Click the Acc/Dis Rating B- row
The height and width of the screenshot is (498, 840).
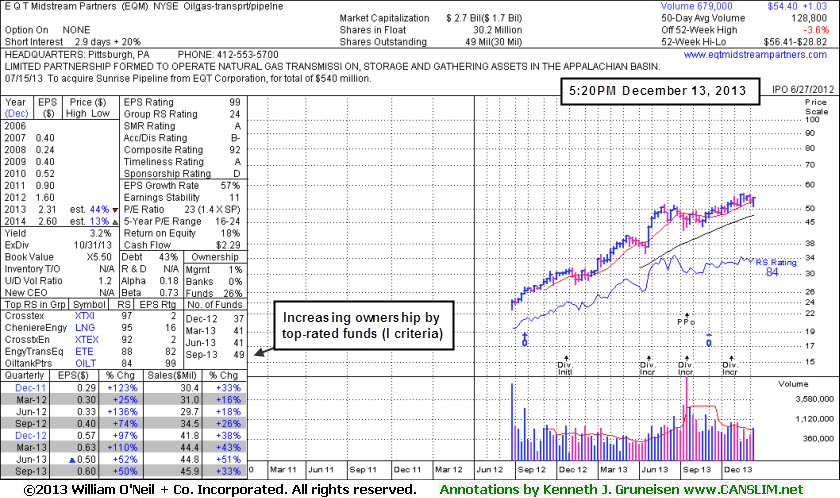pos(183,138)
